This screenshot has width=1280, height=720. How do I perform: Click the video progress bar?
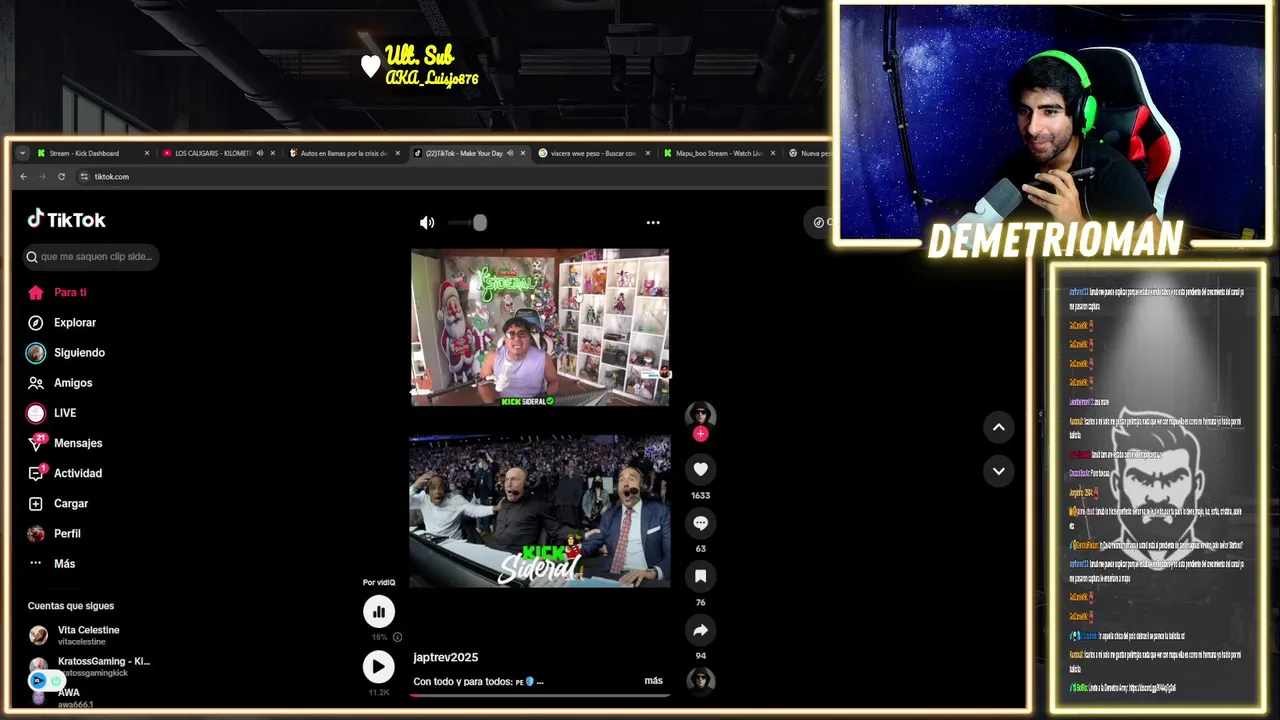click(x=540, y=695)
